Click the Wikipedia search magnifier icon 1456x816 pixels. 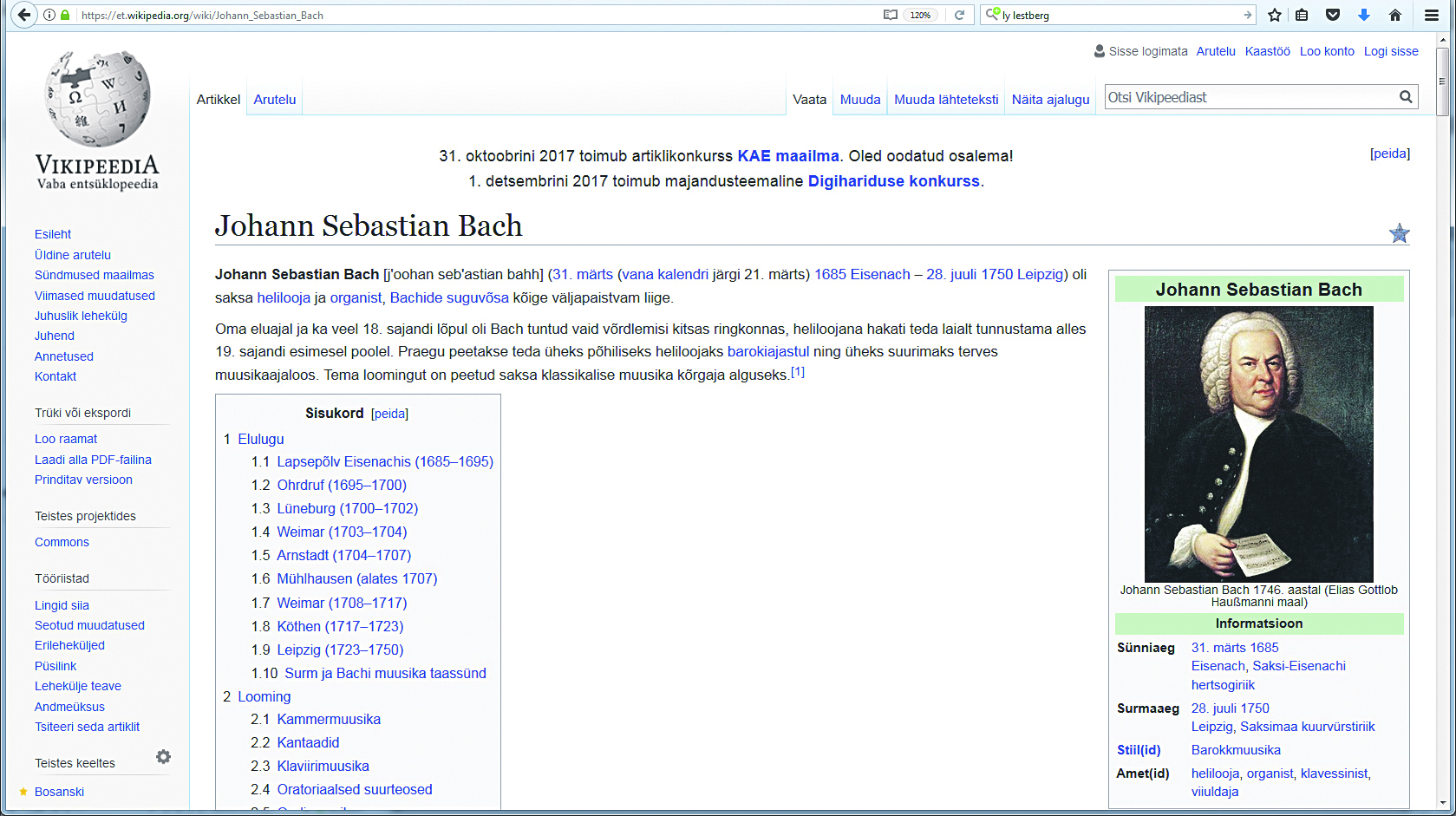(1405, 97)
